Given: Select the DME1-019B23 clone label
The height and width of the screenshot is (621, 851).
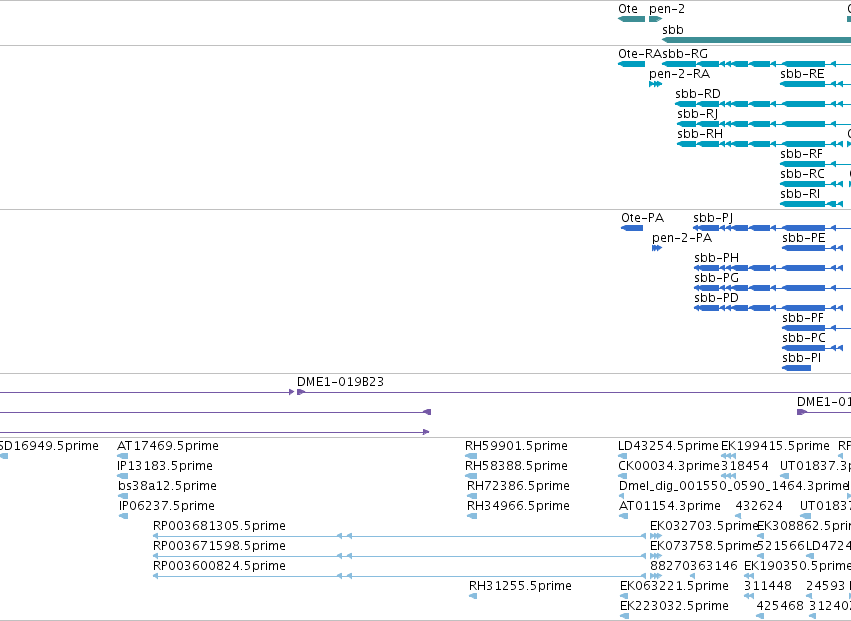Looking at the screenshot, I should 340,382.
